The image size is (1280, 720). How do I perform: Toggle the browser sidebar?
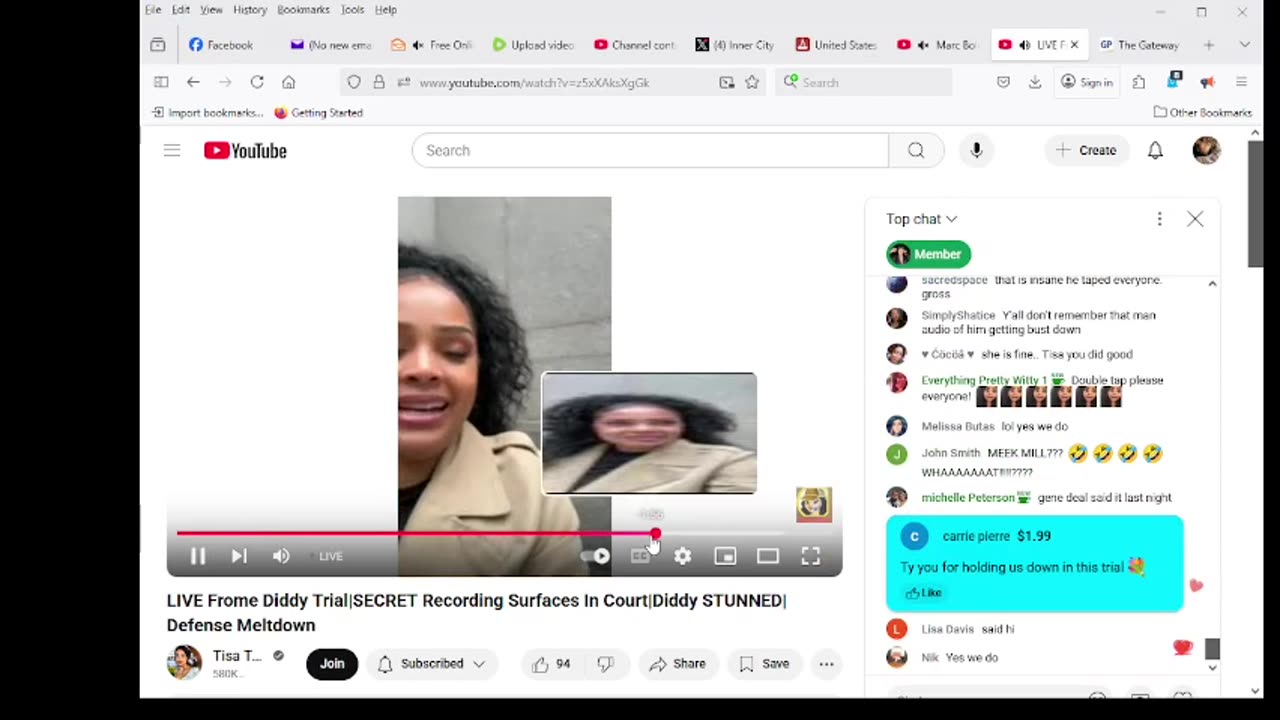click(x=161, y=82)
